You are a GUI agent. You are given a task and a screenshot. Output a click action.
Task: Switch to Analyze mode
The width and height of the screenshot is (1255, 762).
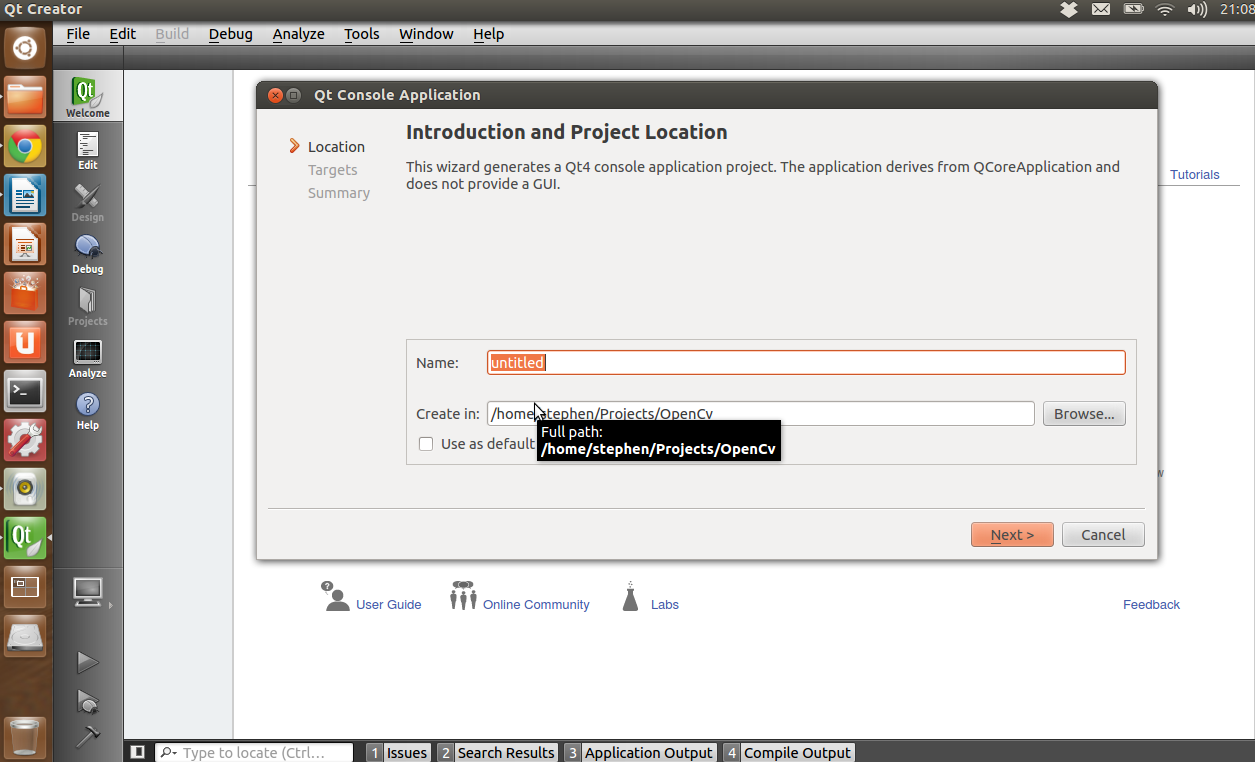(88, 358)
